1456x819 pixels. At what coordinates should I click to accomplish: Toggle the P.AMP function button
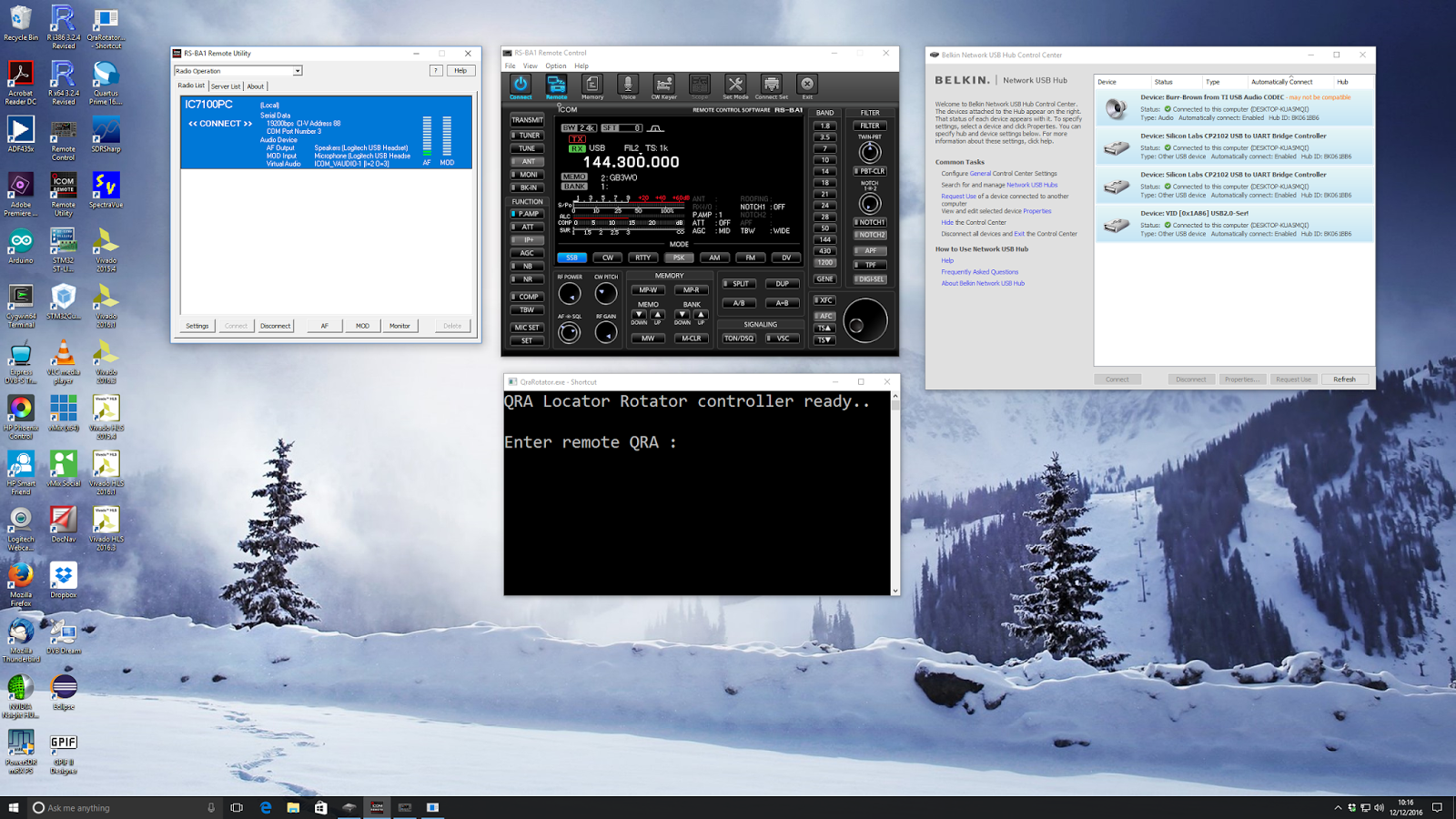point(527,214)
